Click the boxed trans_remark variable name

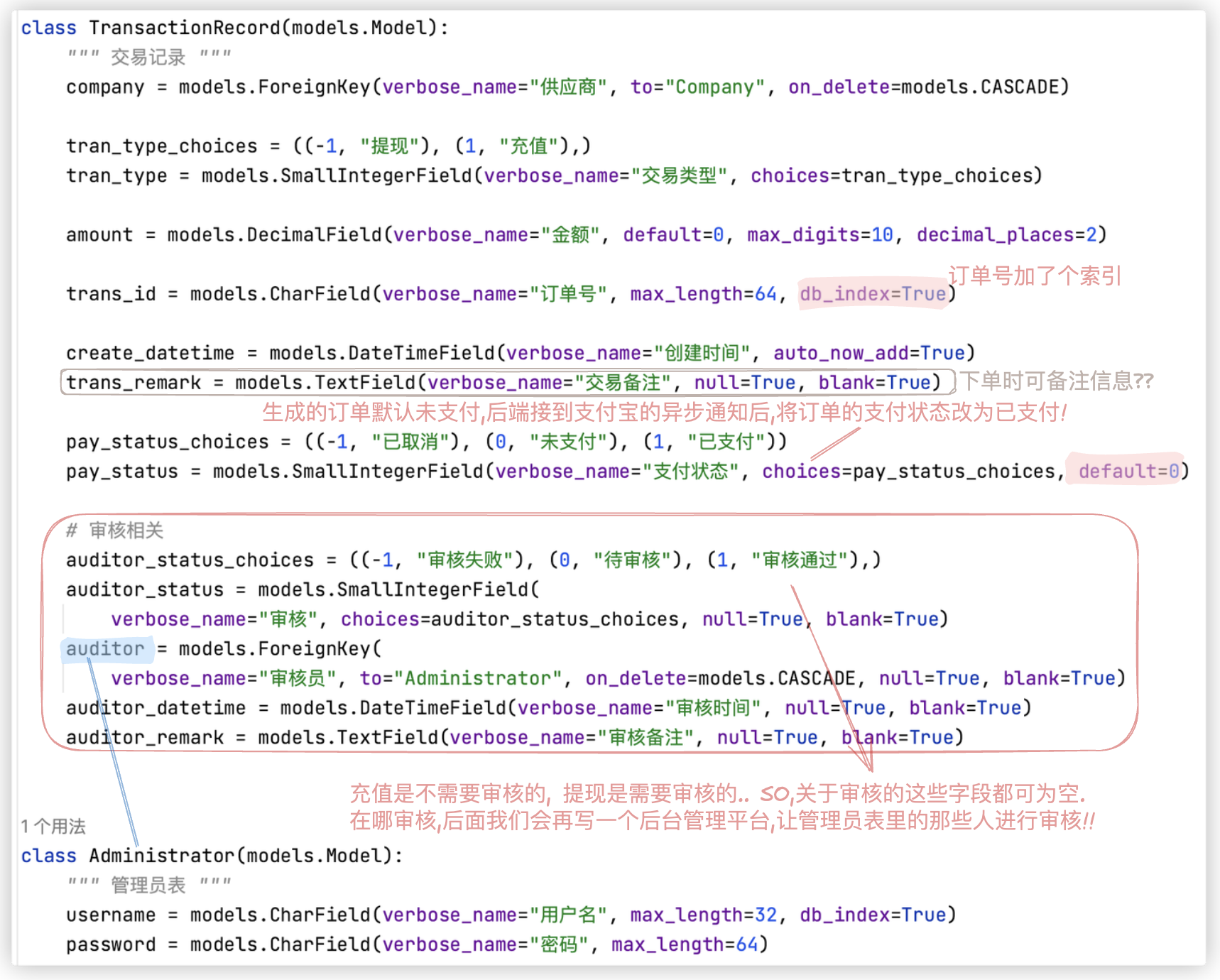tap(134, 382)
